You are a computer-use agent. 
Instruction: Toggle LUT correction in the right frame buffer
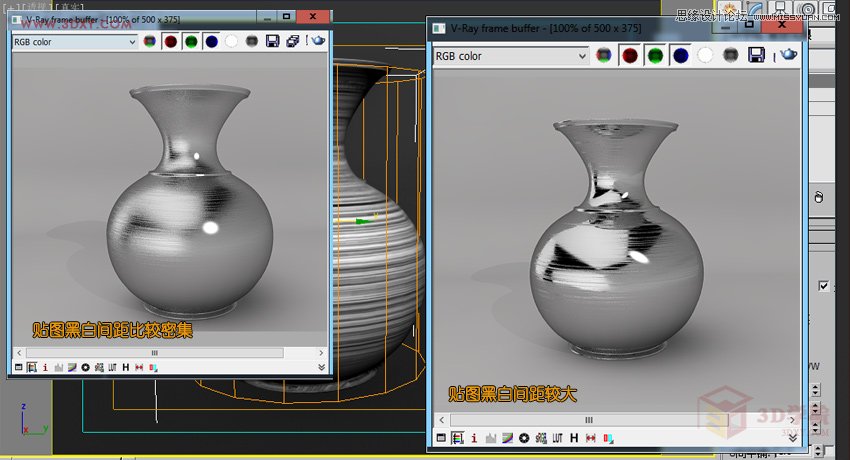coord(557,438)
